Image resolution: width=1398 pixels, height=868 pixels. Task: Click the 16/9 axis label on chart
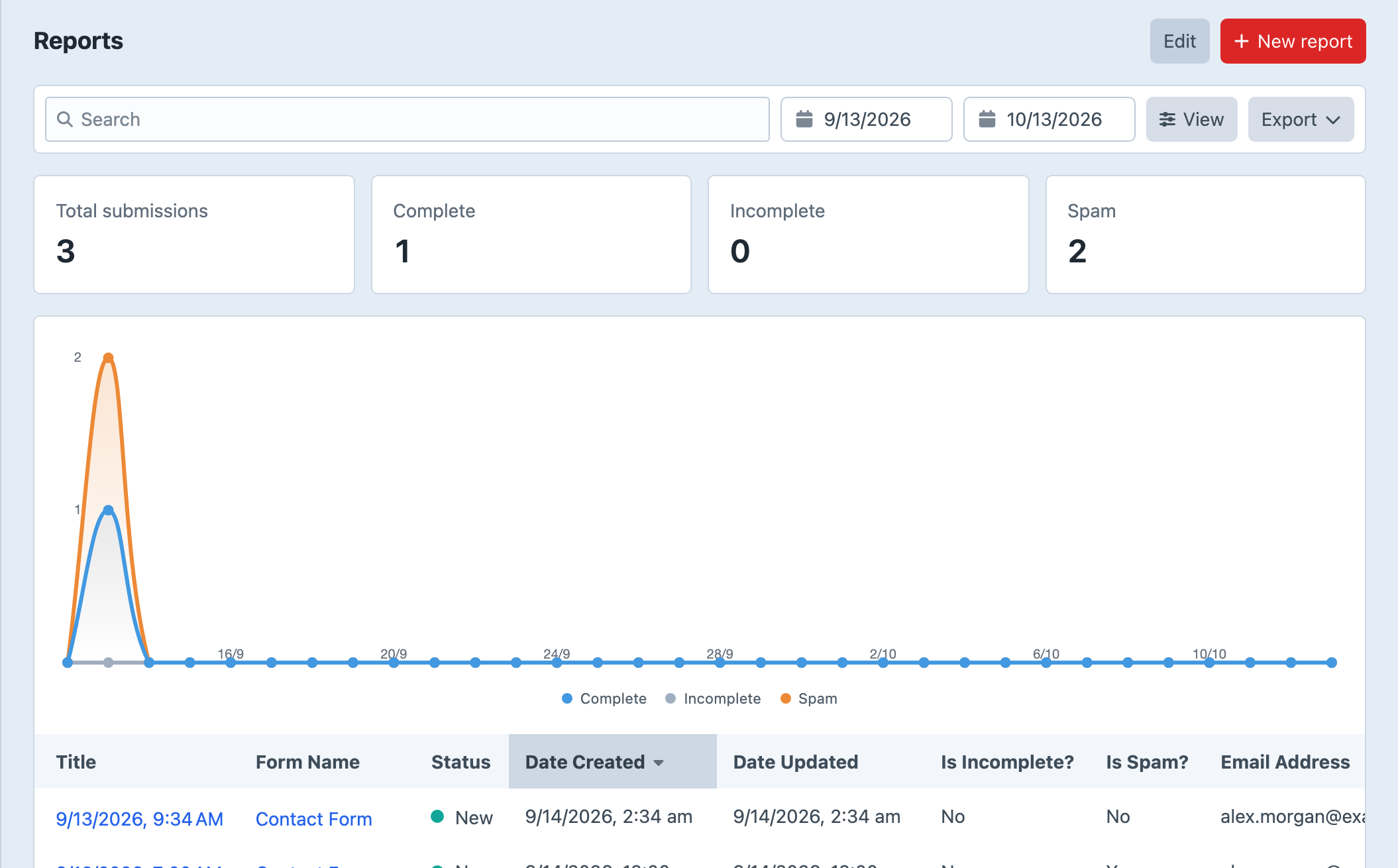(x=231, y=654)
